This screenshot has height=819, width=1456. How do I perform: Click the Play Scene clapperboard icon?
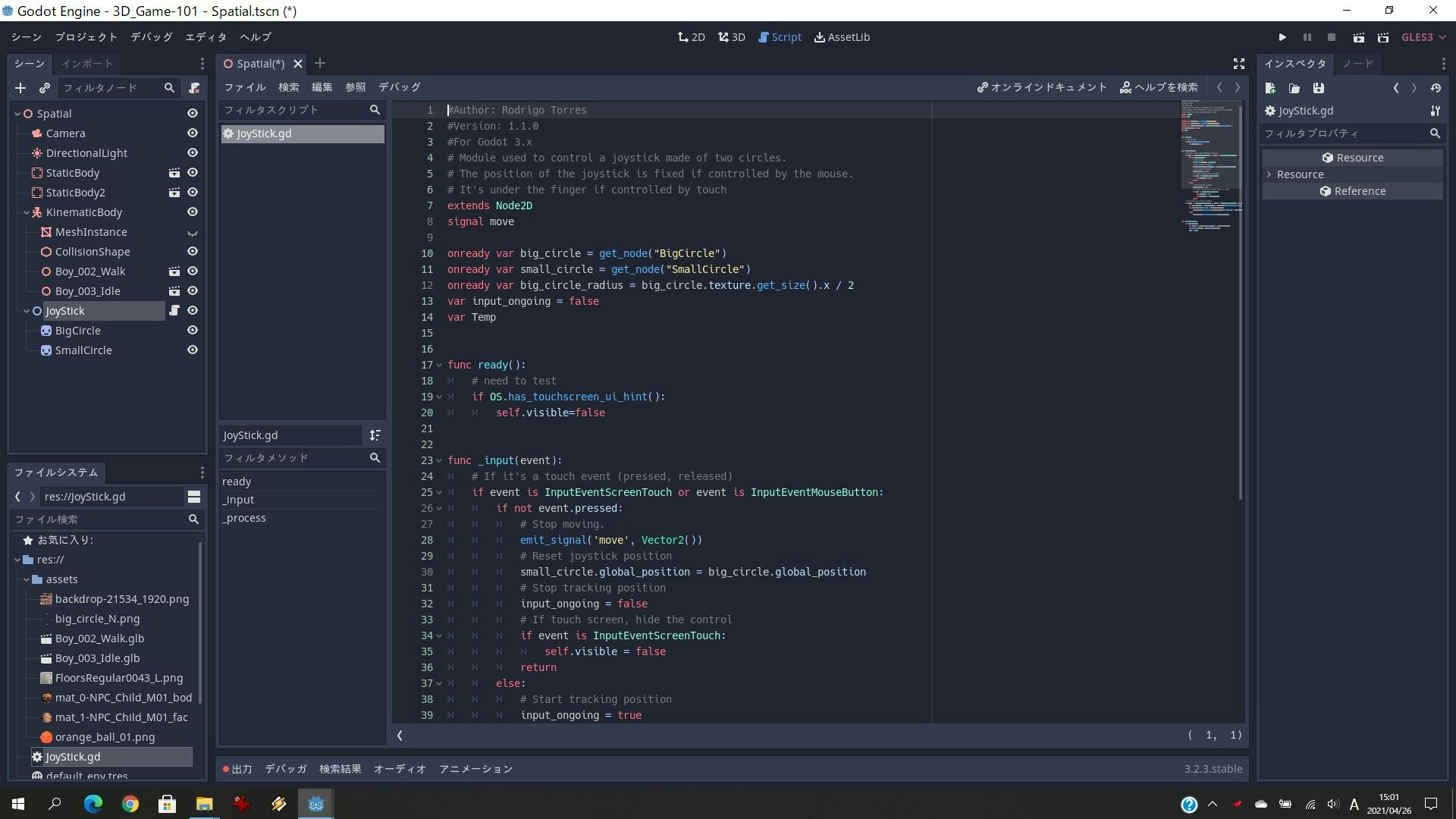tap(1359, 37)
